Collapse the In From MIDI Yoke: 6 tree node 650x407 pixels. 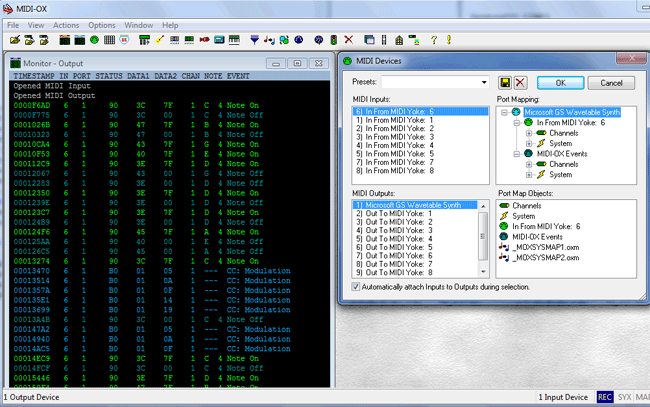coord(517,123)
